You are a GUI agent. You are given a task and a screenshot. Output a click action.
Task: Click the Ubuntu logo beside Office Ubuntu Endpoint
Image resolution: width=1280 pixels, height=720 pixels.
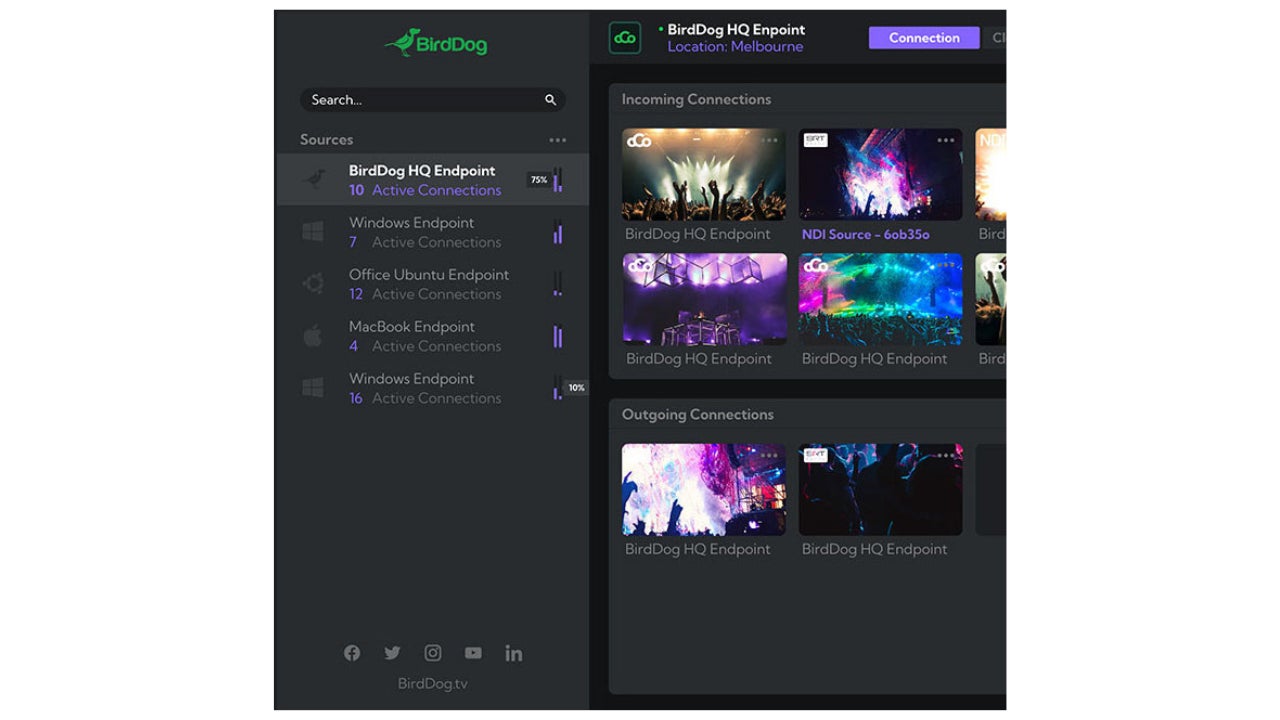[313, 284]
